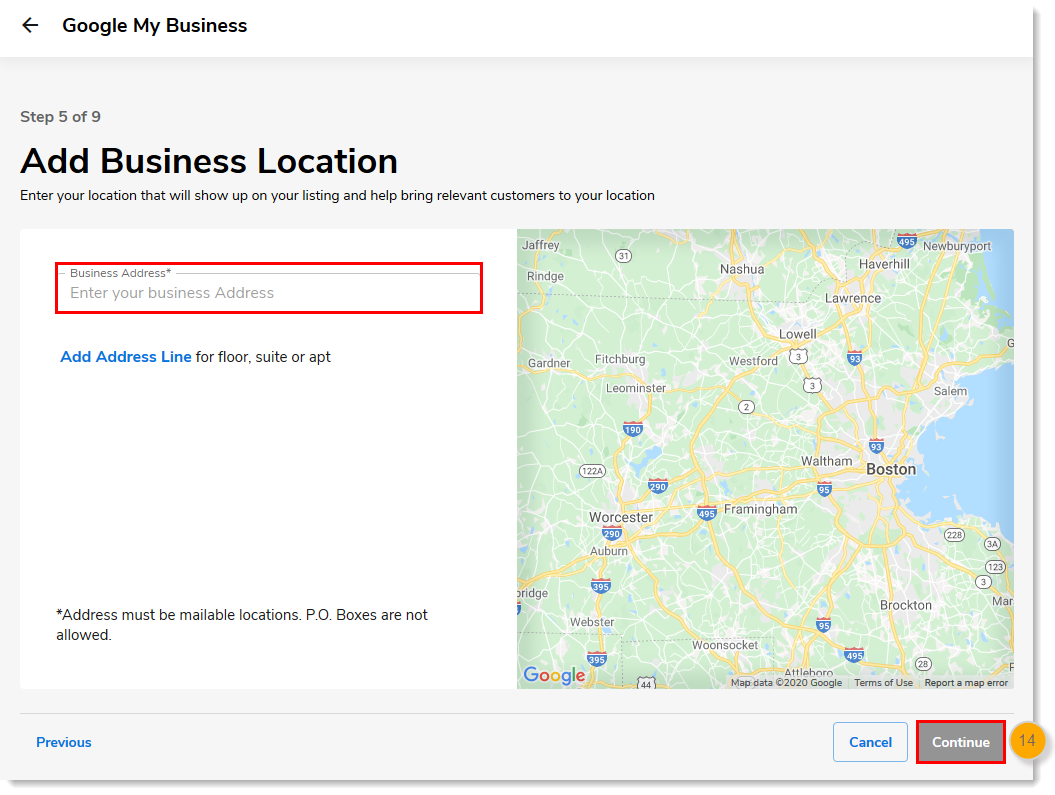Click Gardner label on the map

(x=548, y=363)
